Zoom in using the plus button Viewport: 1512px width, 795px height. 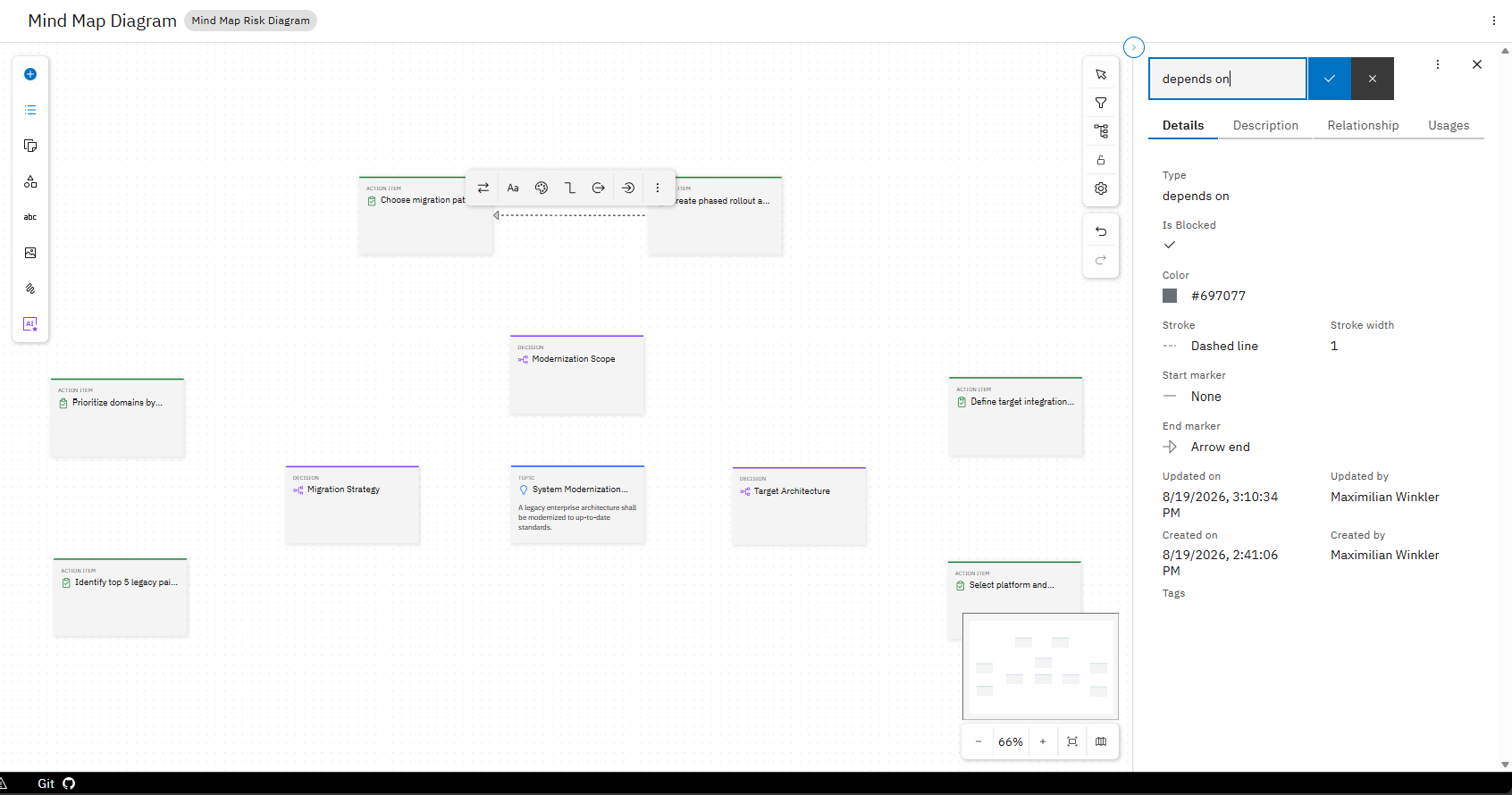[x=1043, y=741]
